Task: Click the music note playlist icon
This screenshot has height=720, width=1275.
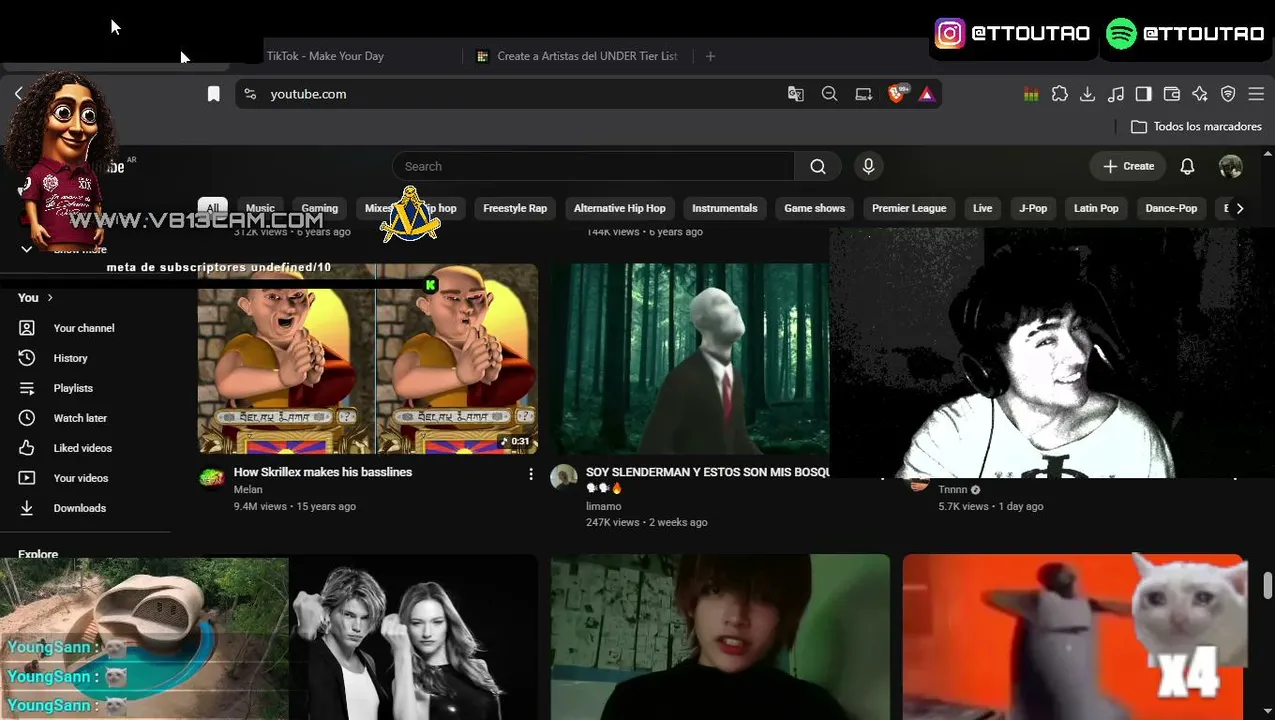Action: (1117, 94)
